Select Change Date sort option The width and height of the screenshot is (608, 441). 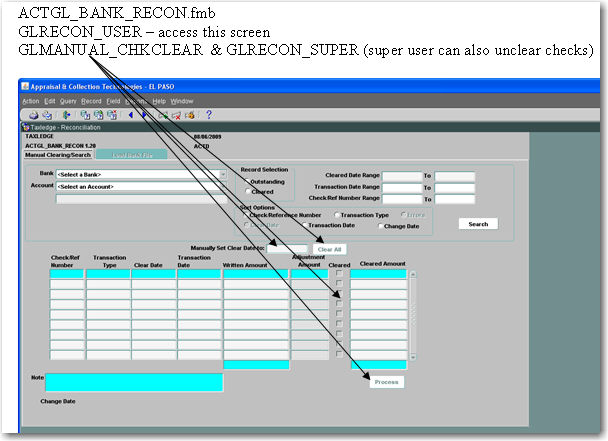381,225
